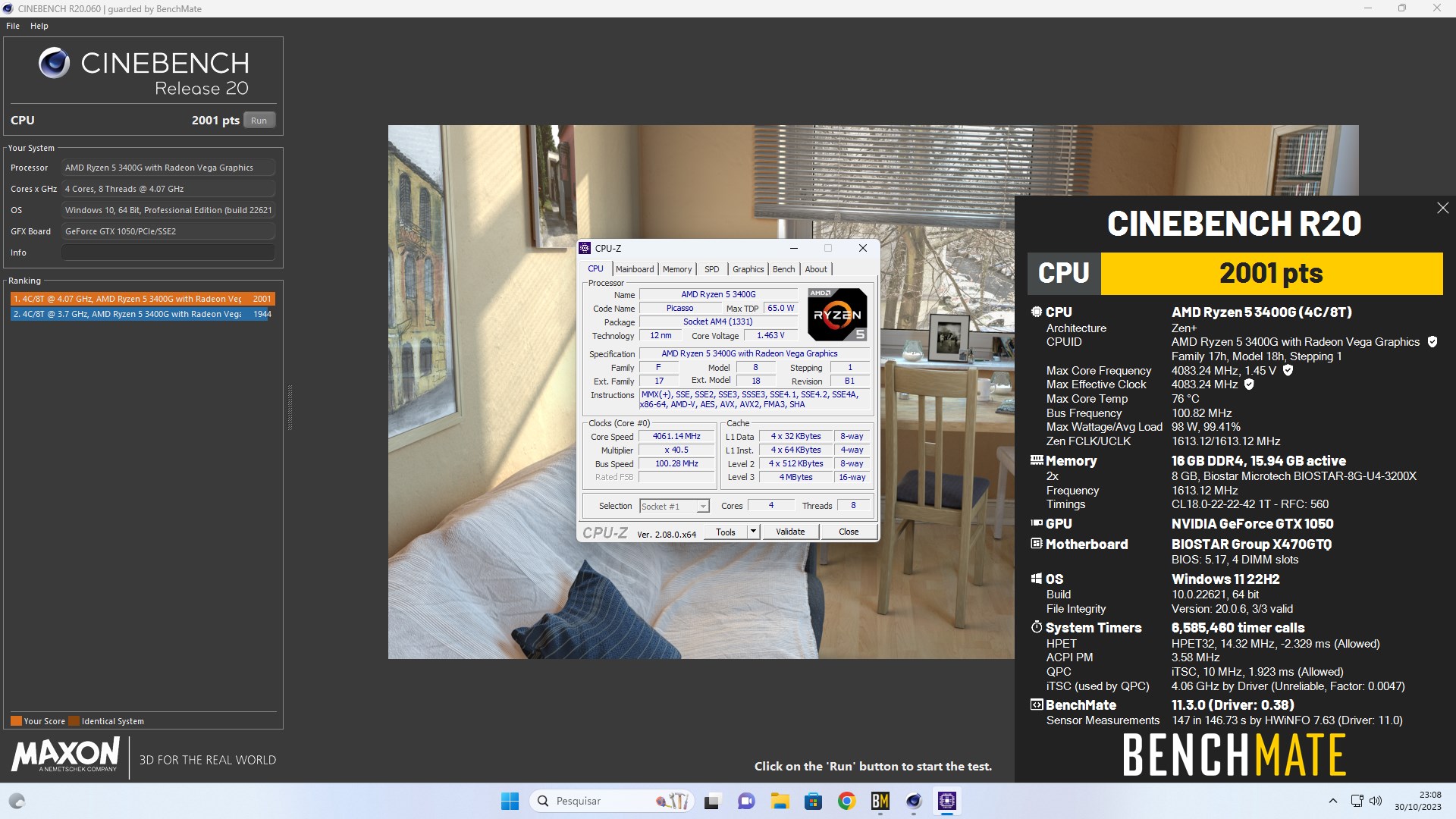Viewport: 1456px width, 819px height.
Task: Click the GPU icon in BenchMate panel
Action: [x=1037, y=523]
